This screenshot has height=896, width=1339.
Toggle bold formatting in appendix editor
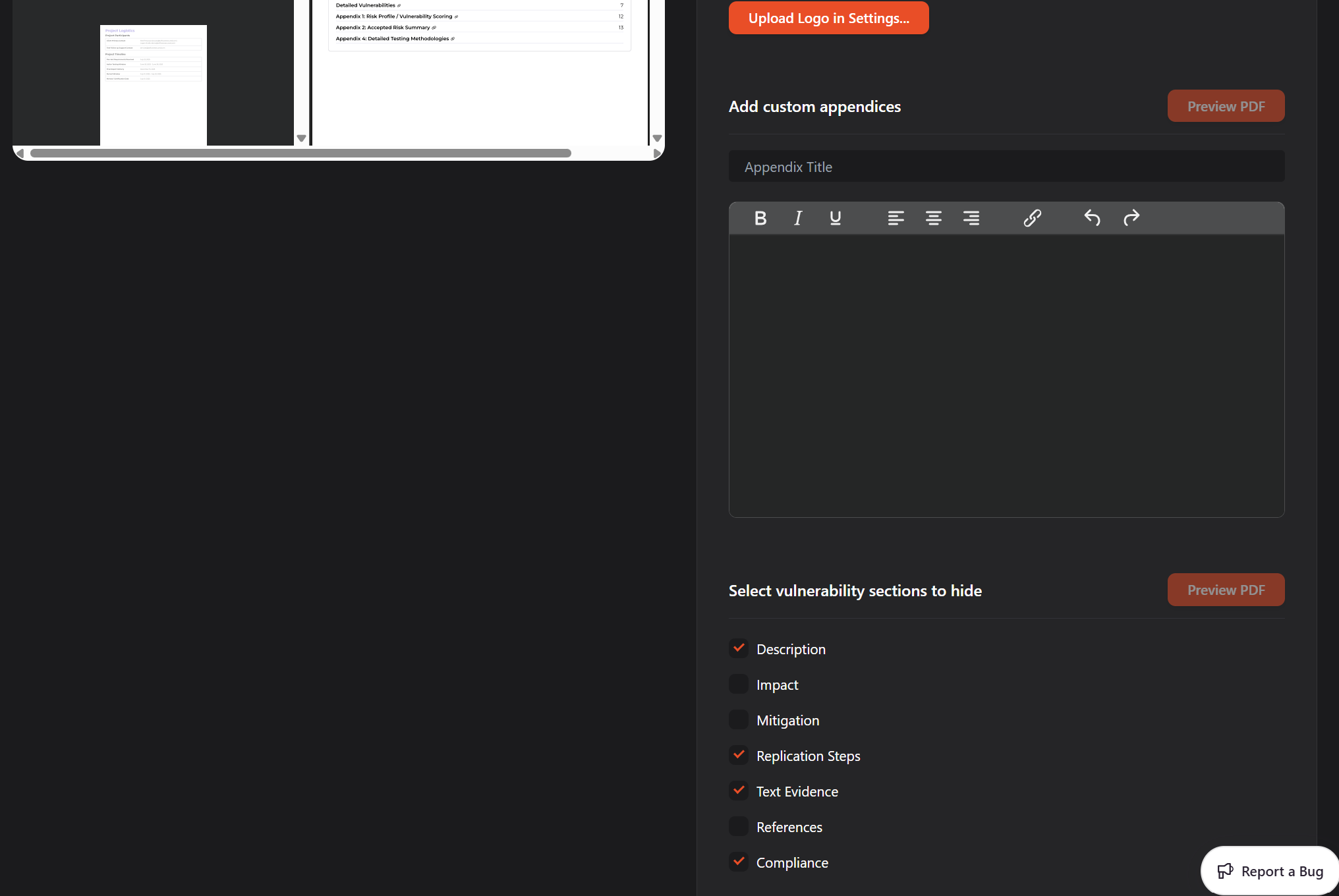coord(760,218)
